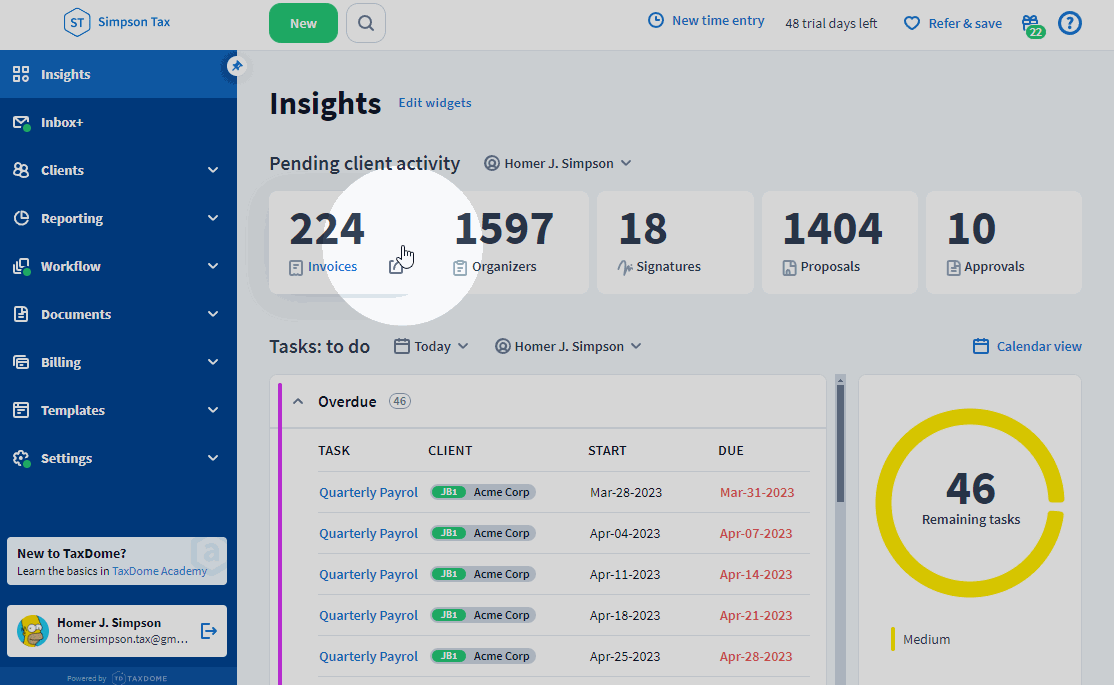Select Clients in the sidebar
1114x685 pixels.
coord(118,170)
